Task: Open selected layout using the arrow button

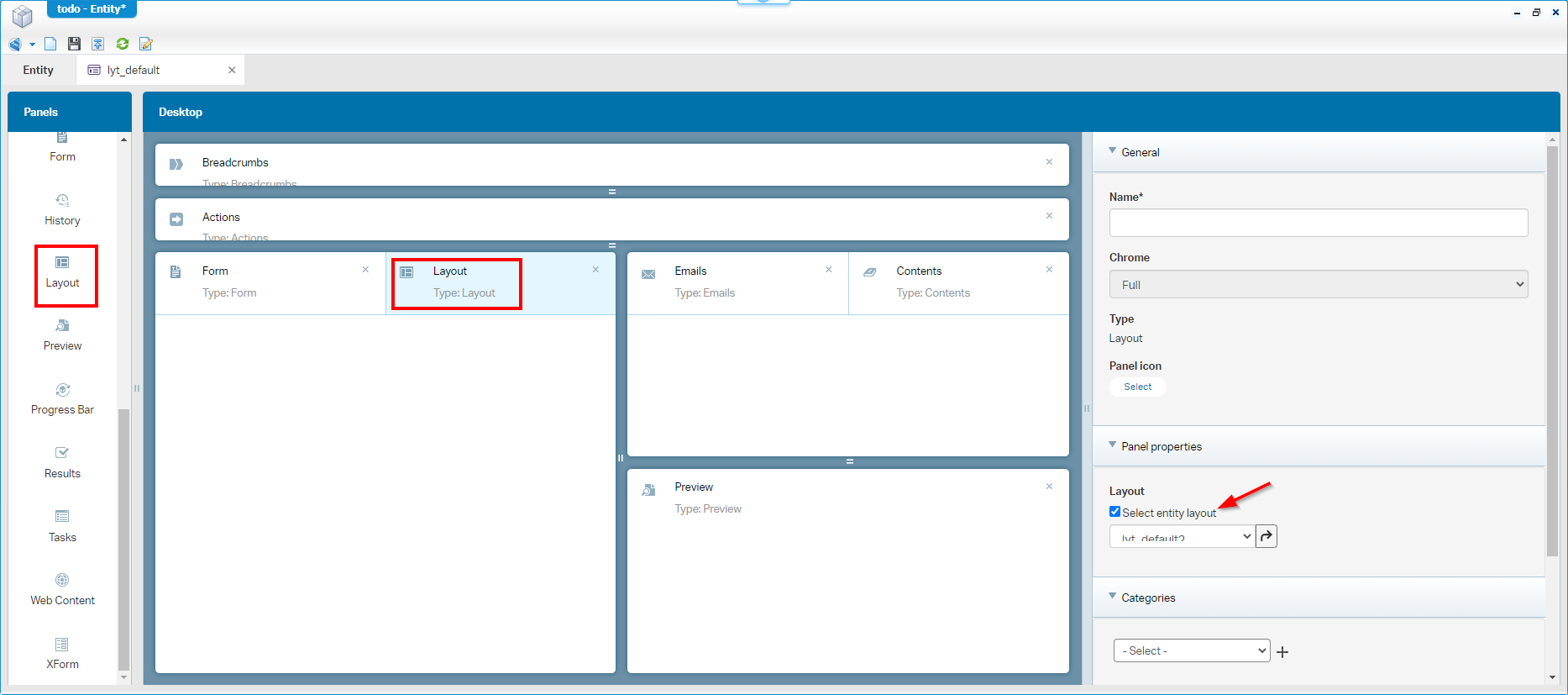Action: [x=1266, y=536]
